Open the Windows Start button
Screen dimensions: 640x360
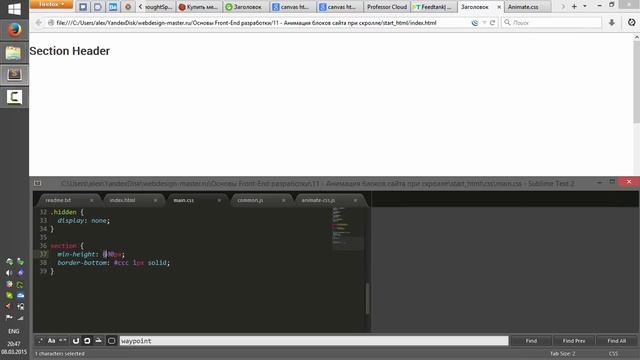(14, 9)
